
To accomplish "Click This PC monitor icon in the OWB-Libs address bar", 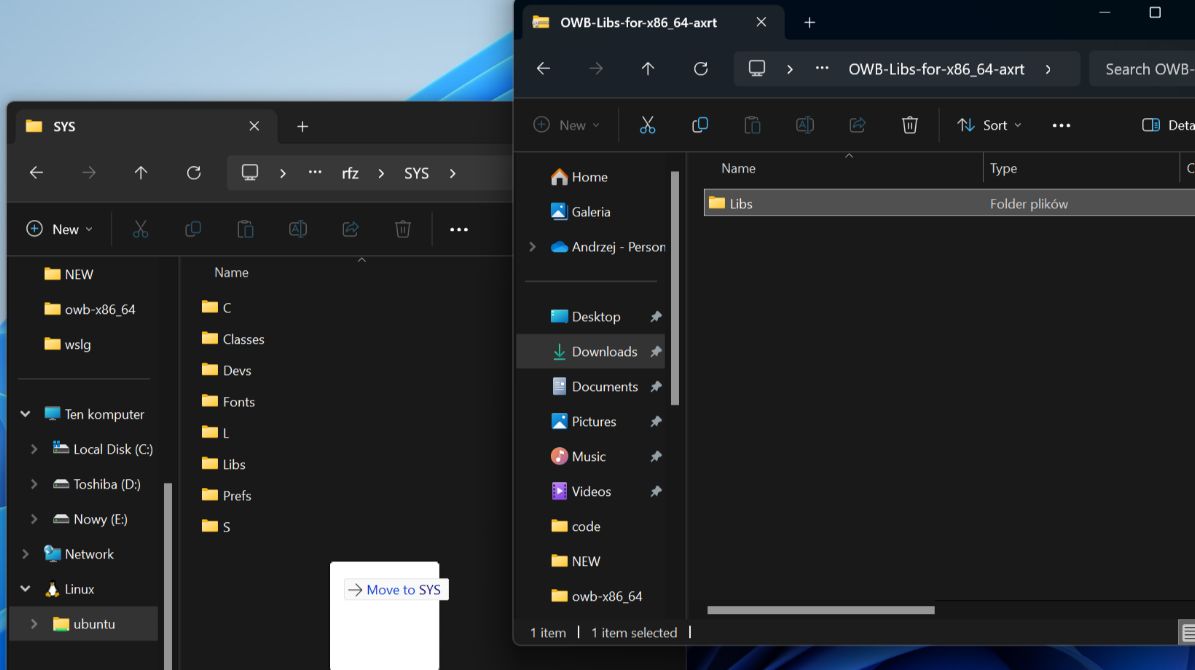I will pyautogui.click(x=757, y=69).
